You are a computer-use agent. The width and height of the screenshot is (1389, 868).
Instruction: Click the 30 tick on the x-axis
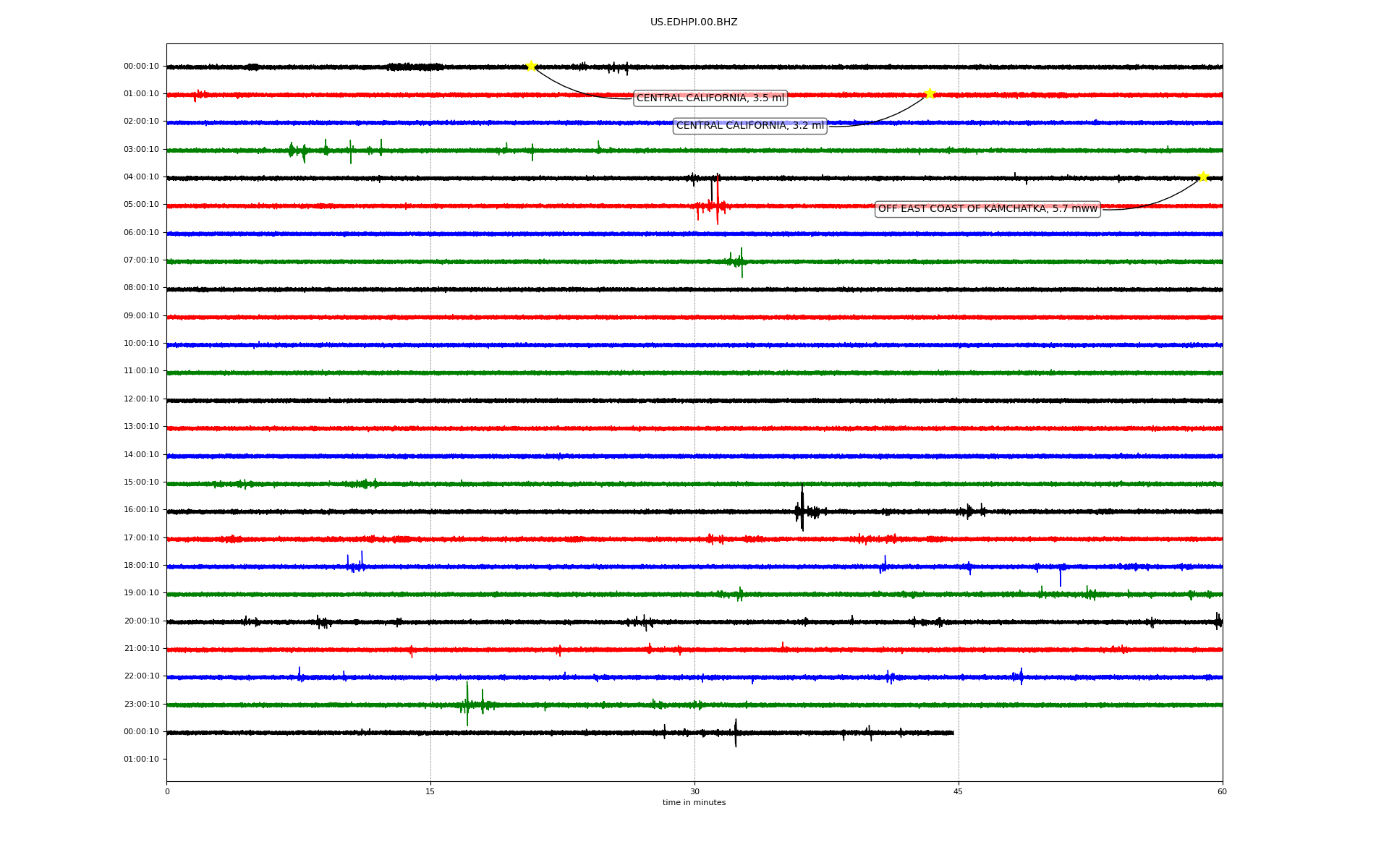[x=694, y=791]
